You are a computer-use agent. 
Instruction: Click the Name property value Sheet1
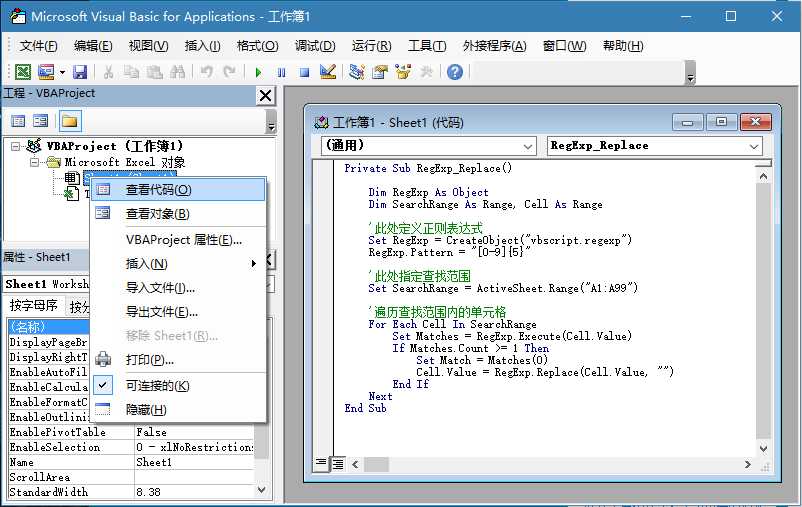point(194,462)
